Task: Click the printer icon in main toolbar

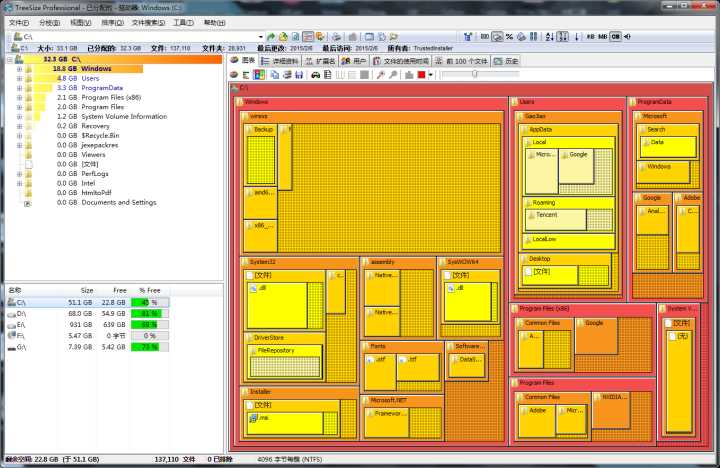Action: (x=337, y=37)
